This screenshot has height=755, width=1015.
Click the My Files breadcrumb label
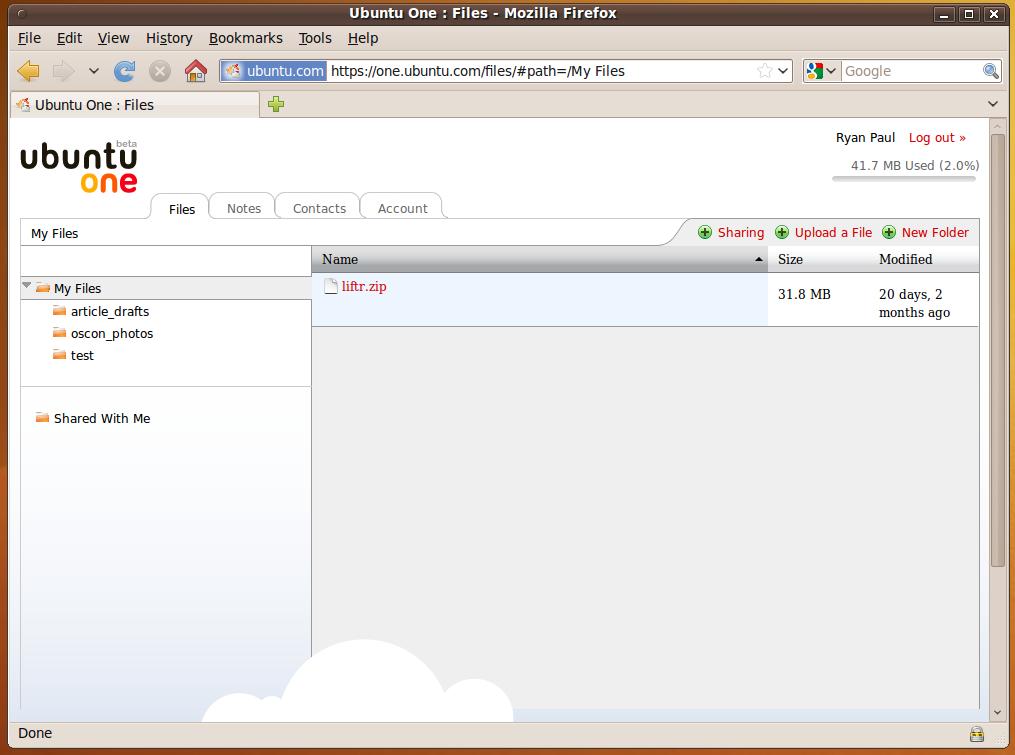(54, 234)
